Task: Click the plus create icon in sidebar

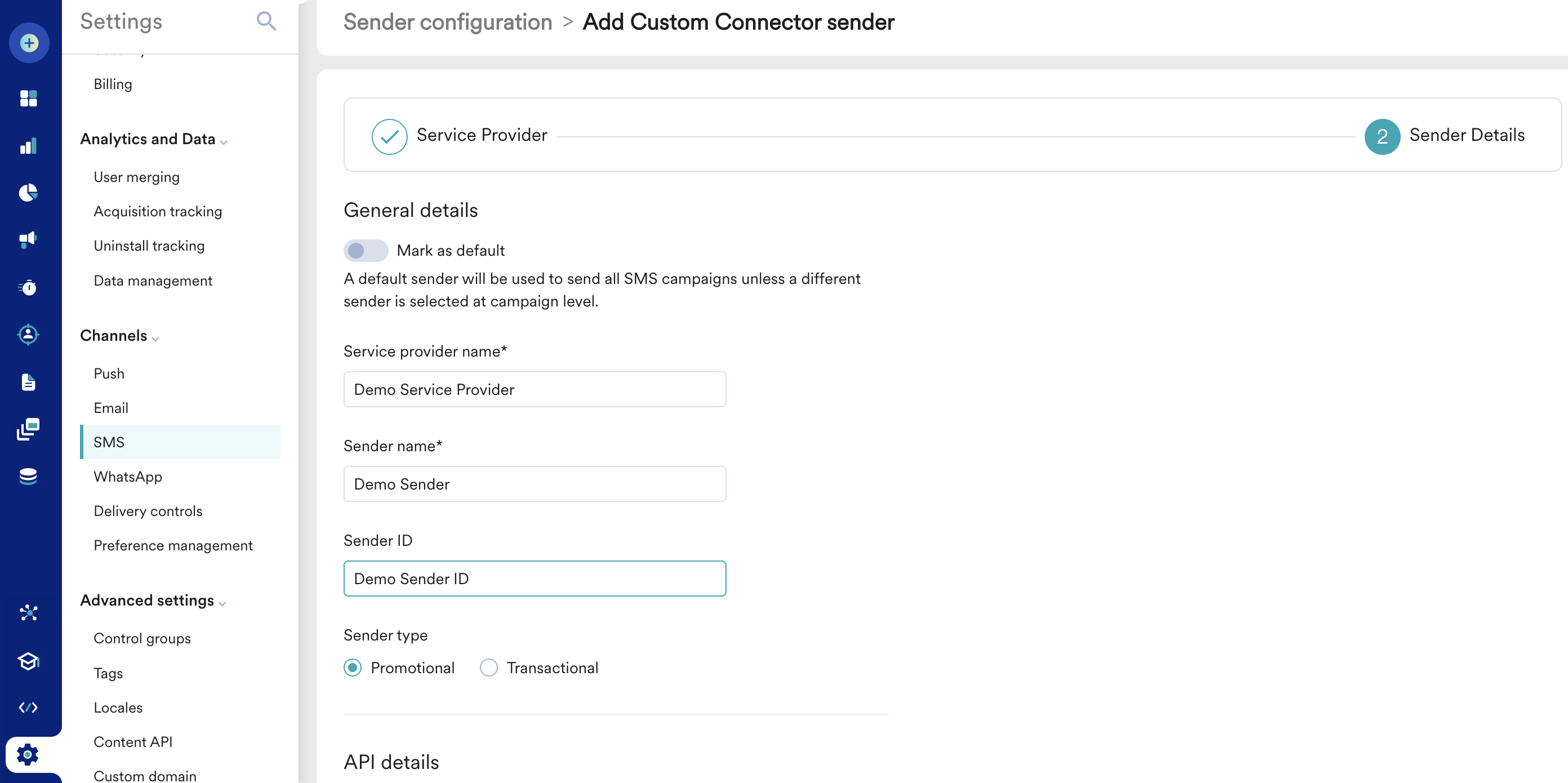Action: tap(29, 43)
